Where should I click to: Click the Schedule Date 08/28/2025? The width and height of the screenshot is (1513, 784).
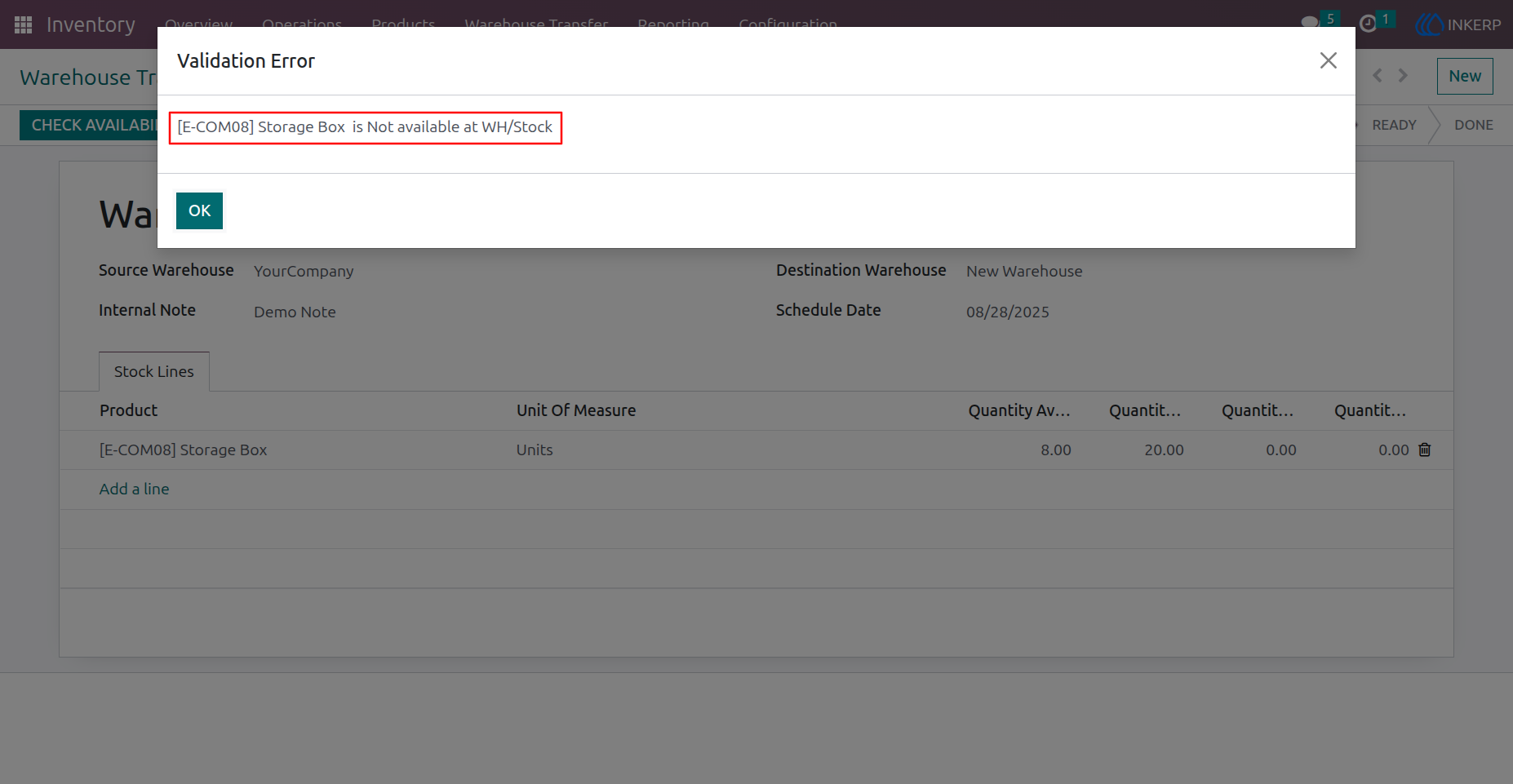click(1008, 312)
